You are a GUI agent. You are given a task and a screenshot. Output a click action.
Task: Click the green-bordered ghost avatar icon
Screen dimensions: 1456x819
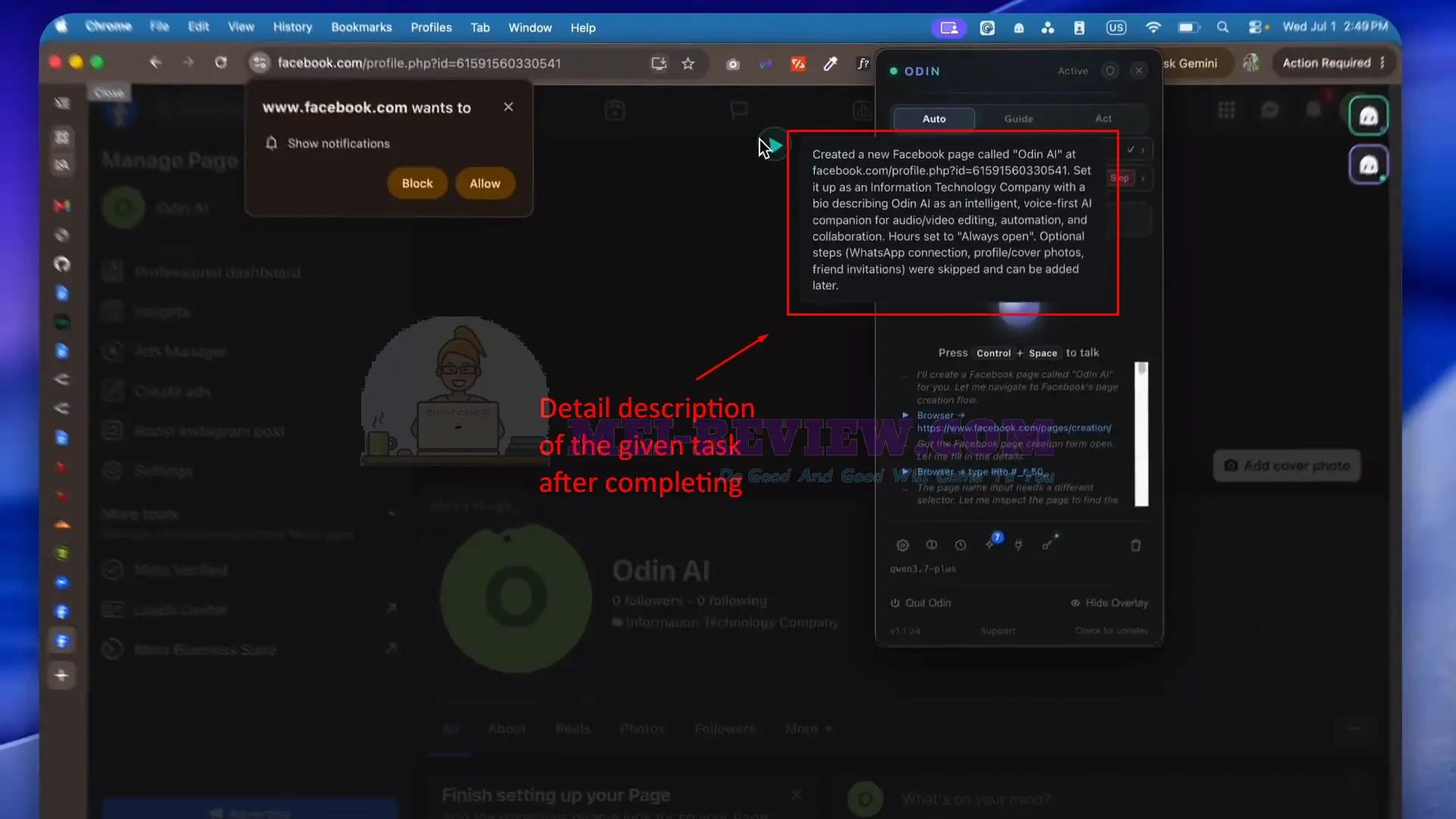pos(1368,116)
